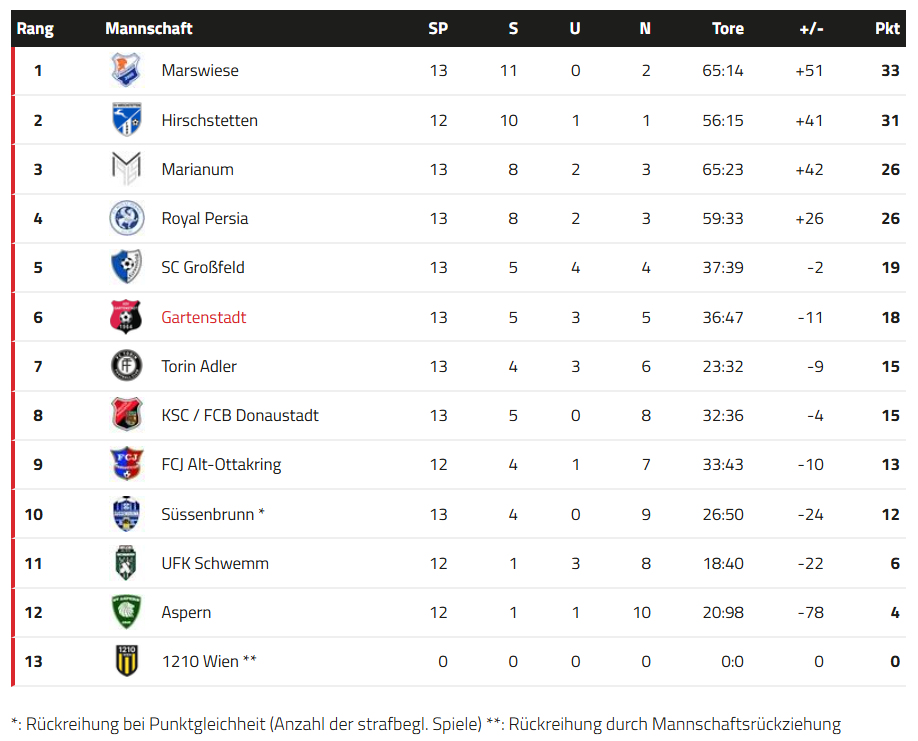Screen dimensions: 918x741
Task: Click the UFK Schwemm green crest
Action: [x=126, y=563]
